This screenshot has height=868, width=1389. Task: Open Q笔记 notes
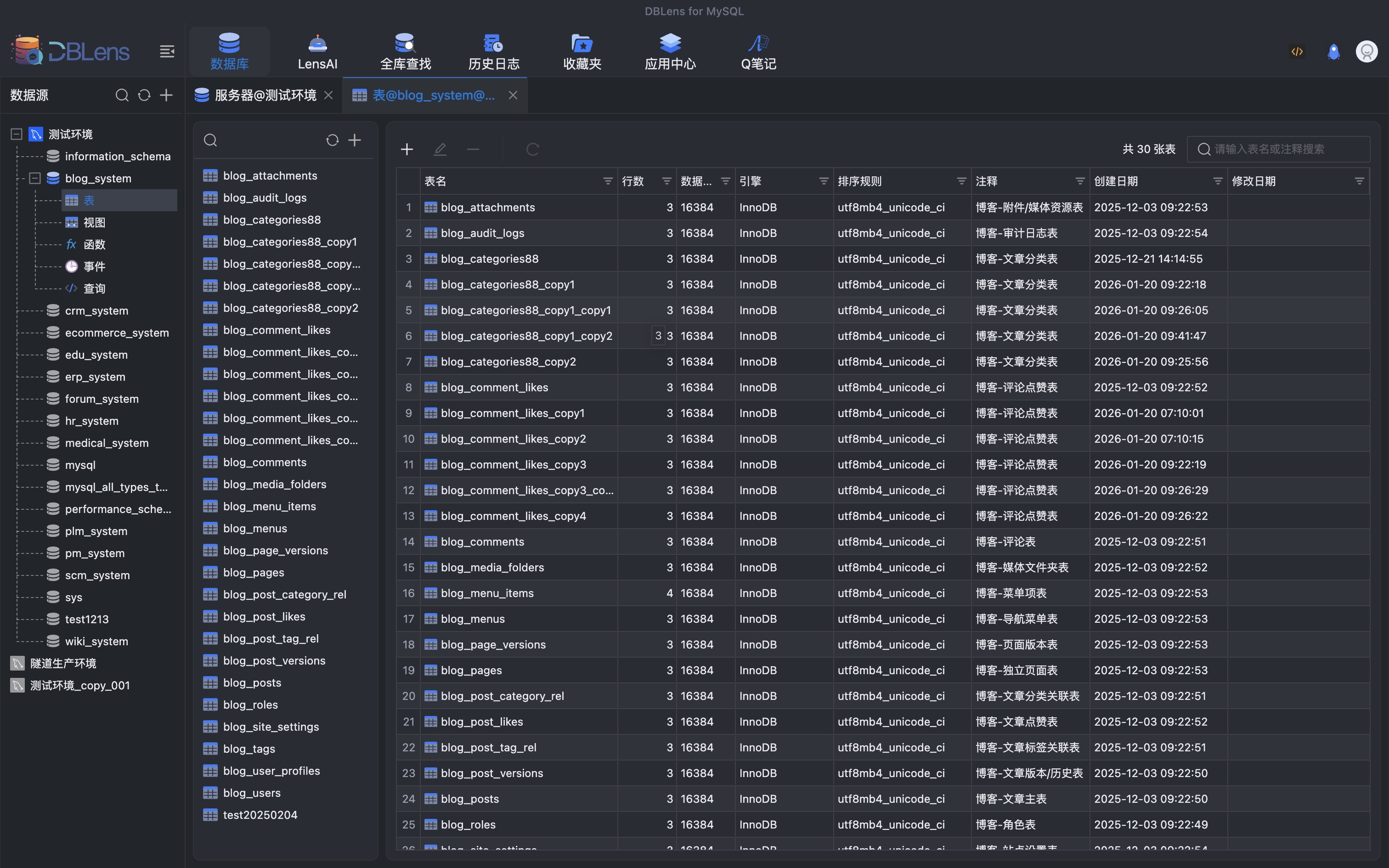757,51
